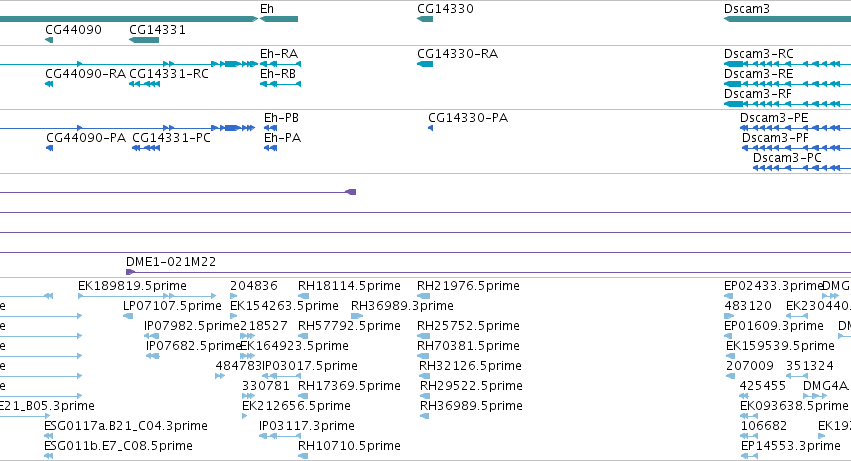Click the RH36989.3prime EST glyph
The height and width of the screenshot is (461, 851).
pos(357,316)
